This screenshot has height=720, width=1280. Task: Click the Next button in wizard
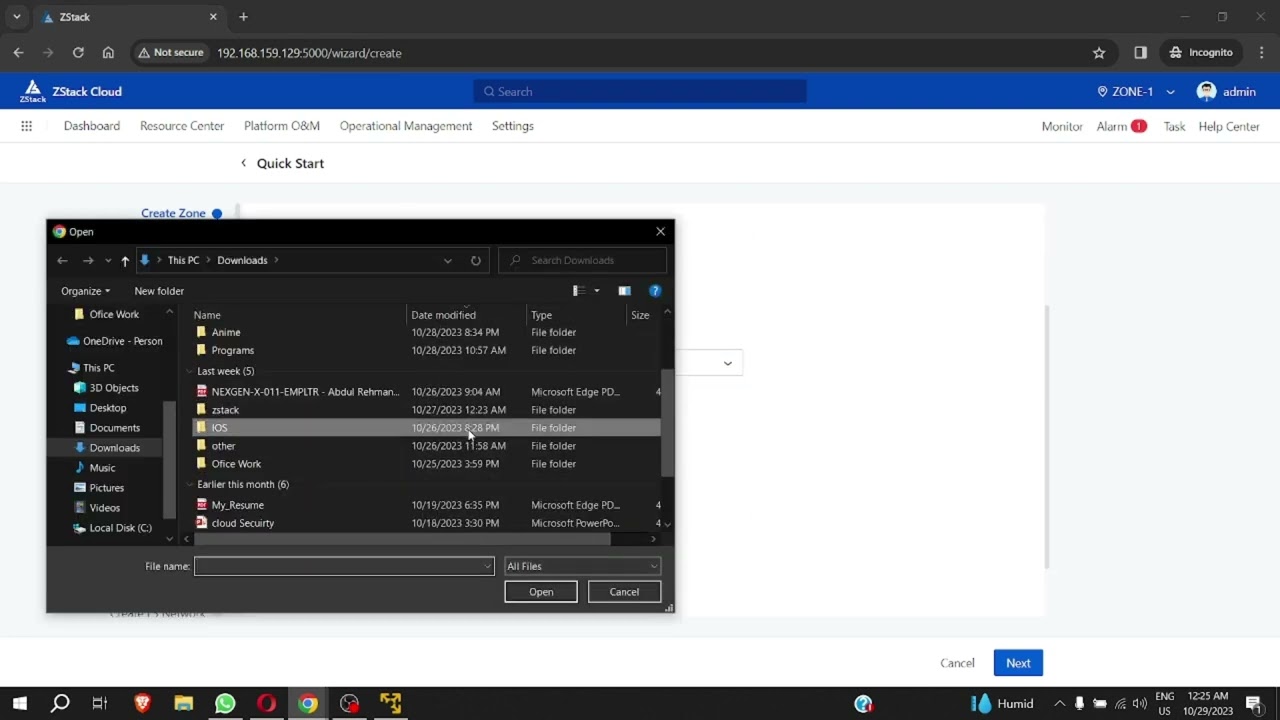pyautogui.click(x=1018, y=663)
